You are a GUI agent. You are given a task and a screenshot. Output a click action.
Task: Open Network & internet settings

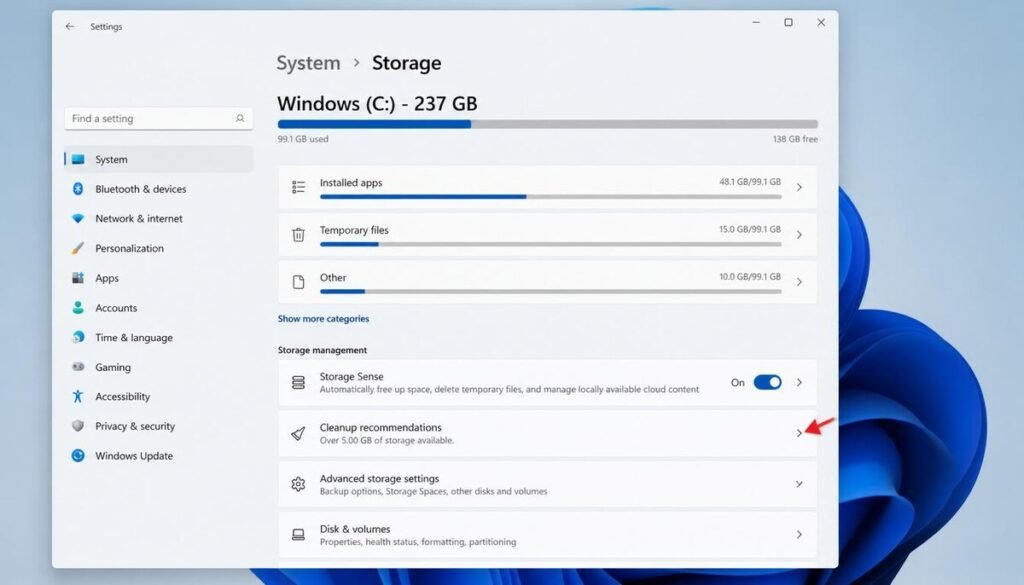[159, 219]
